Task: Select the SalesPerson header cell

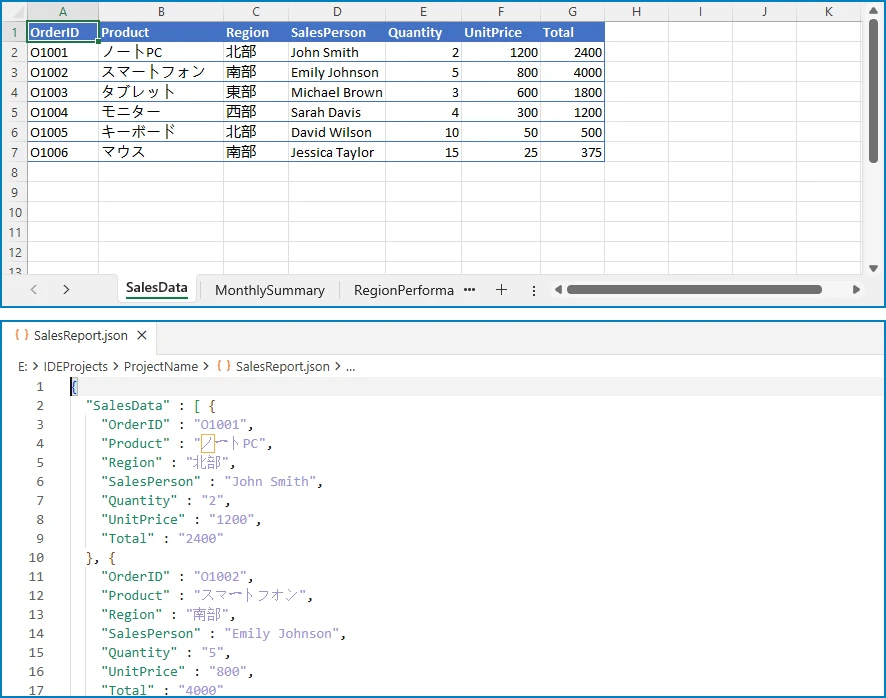Action: 337,32
